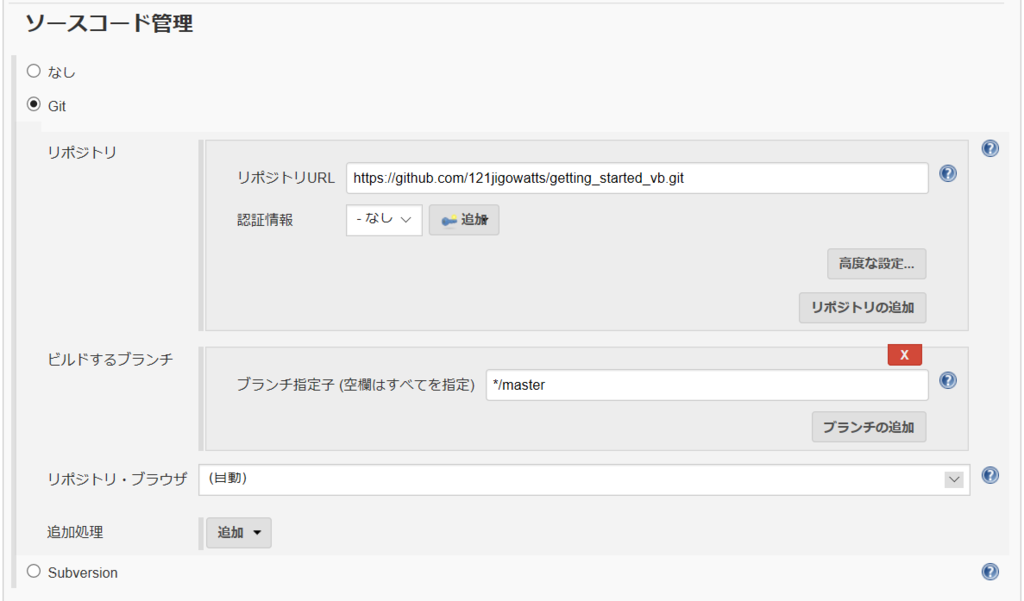Click the ビルドするブランチ label
Screen dimensions: 1024x601
(x=110, y=359)
